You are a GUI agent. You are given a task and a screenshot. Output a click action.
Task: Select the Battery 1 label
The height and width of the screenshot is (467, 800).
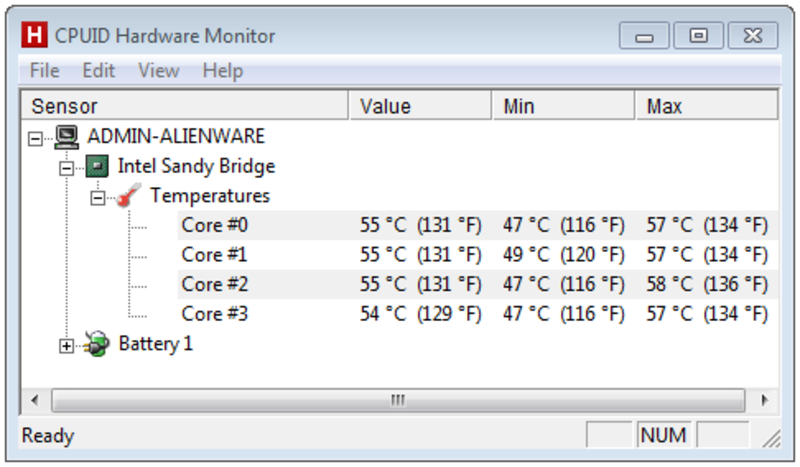click(x=156, y=343)
